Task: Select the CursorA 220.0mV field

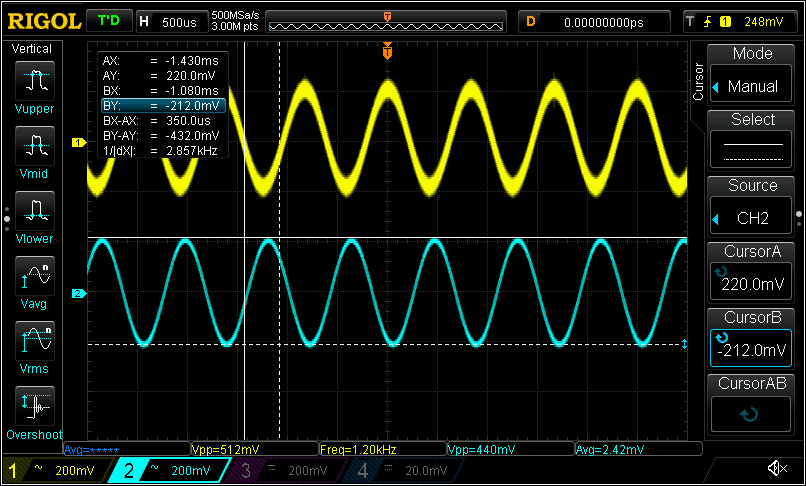Action: [752, 272]
